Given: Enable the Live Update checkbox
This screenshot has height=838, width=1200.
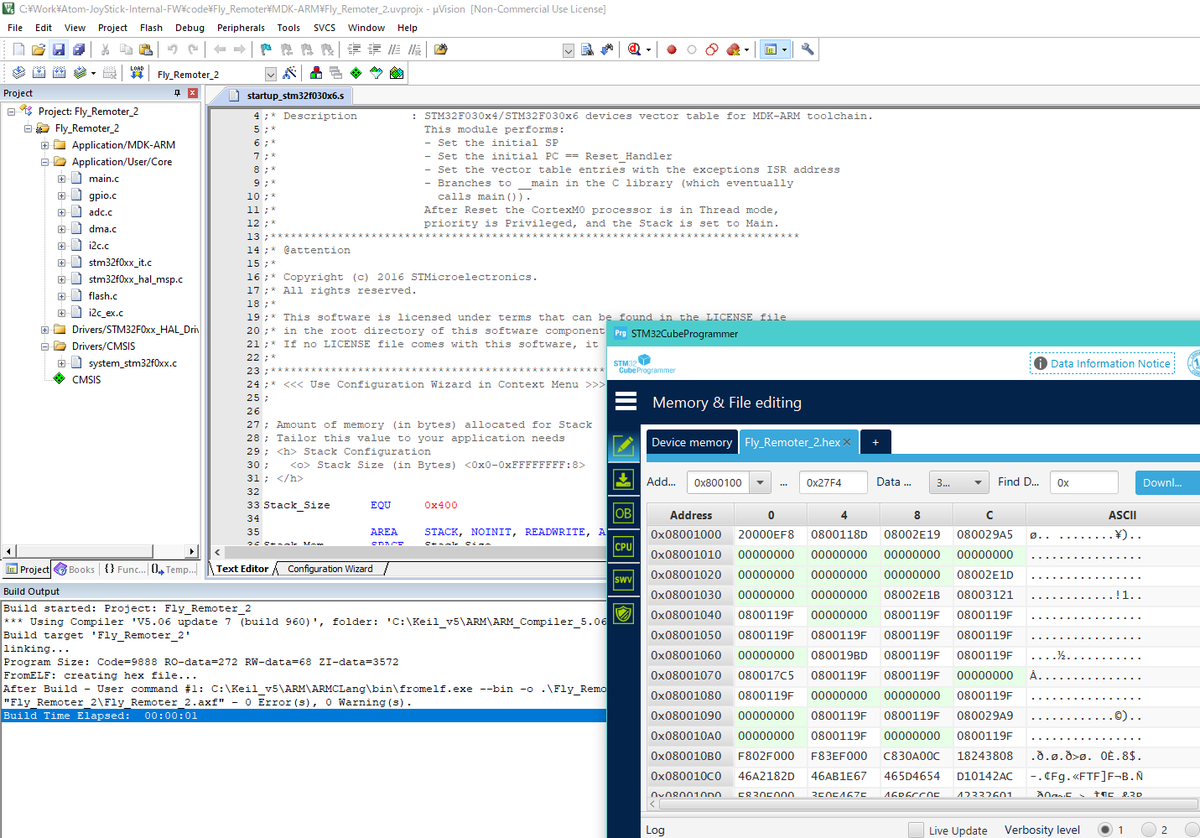Looking at the screenshot, I should coord(916,830).
